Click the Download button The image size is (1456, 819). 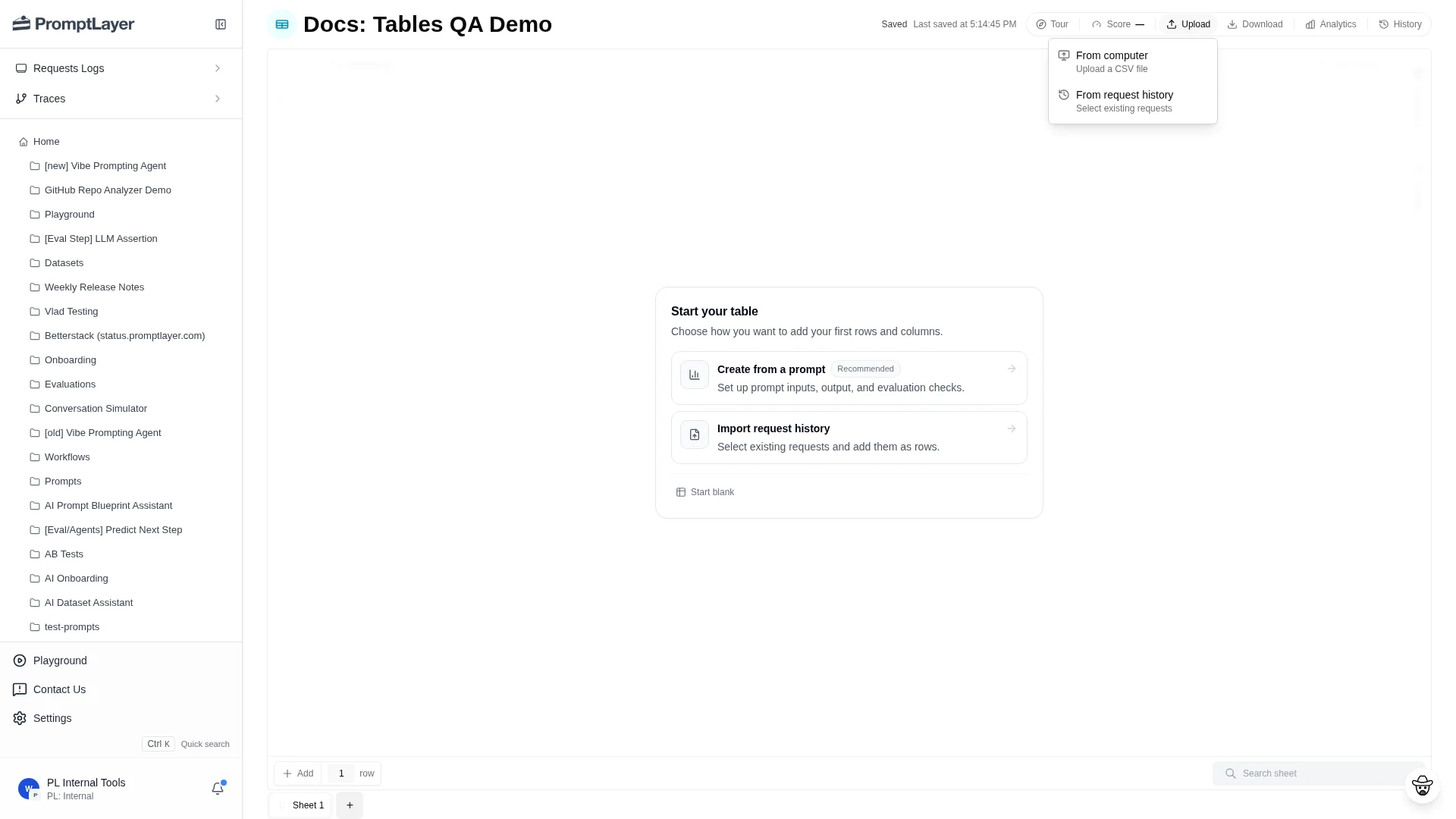[1255, 24]
